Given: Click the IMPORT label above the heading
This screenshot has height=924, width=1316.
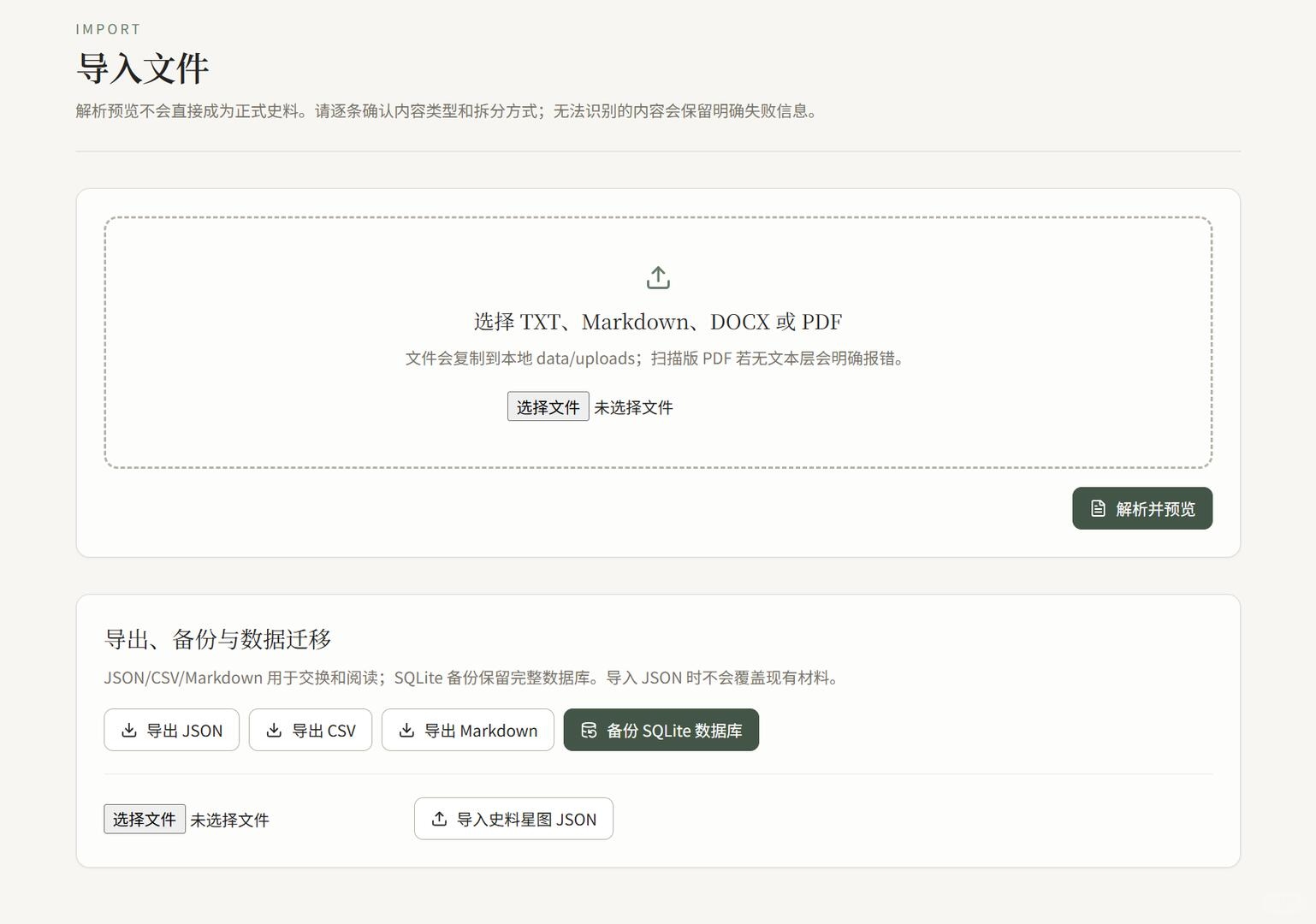Looking at the screenshot, I should (108, 29).
